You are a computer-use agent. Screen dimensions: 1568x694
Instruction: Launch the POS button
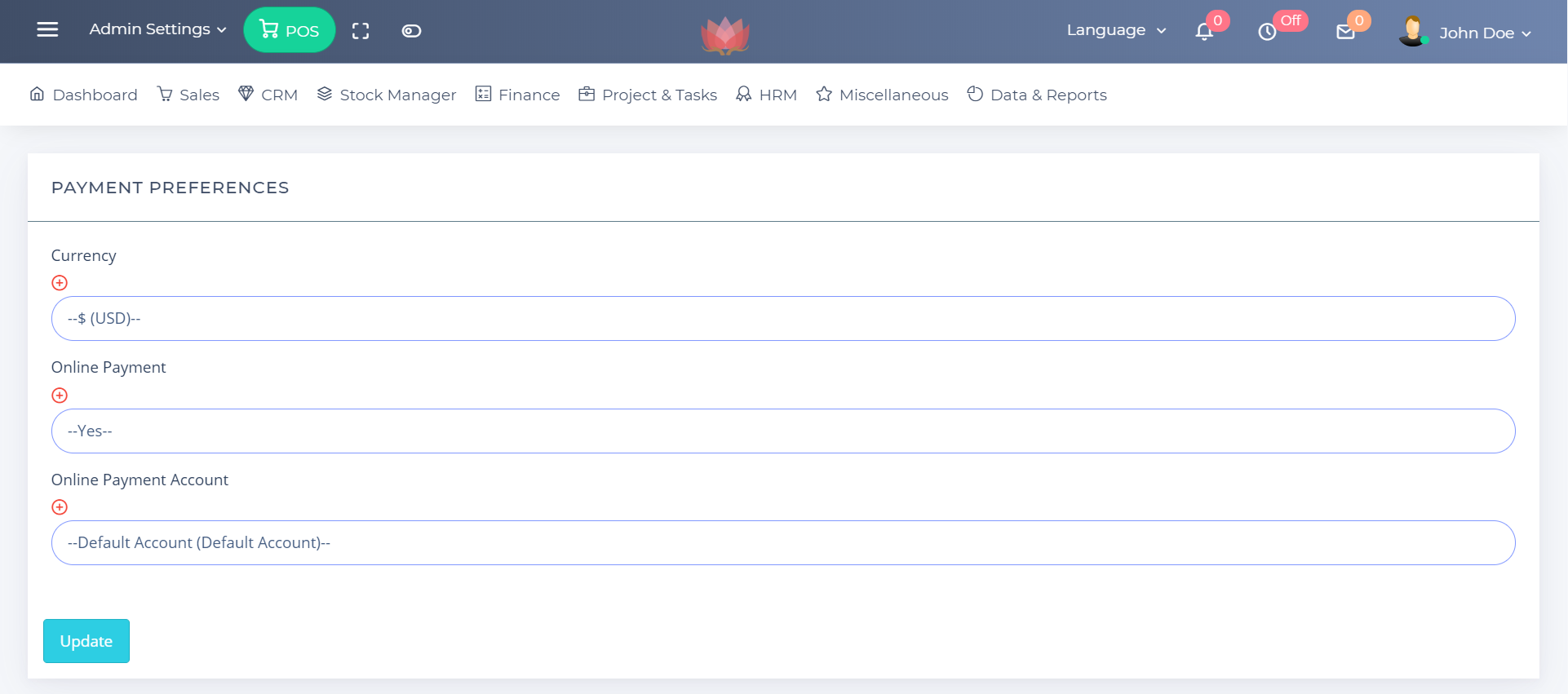point(290,30)
